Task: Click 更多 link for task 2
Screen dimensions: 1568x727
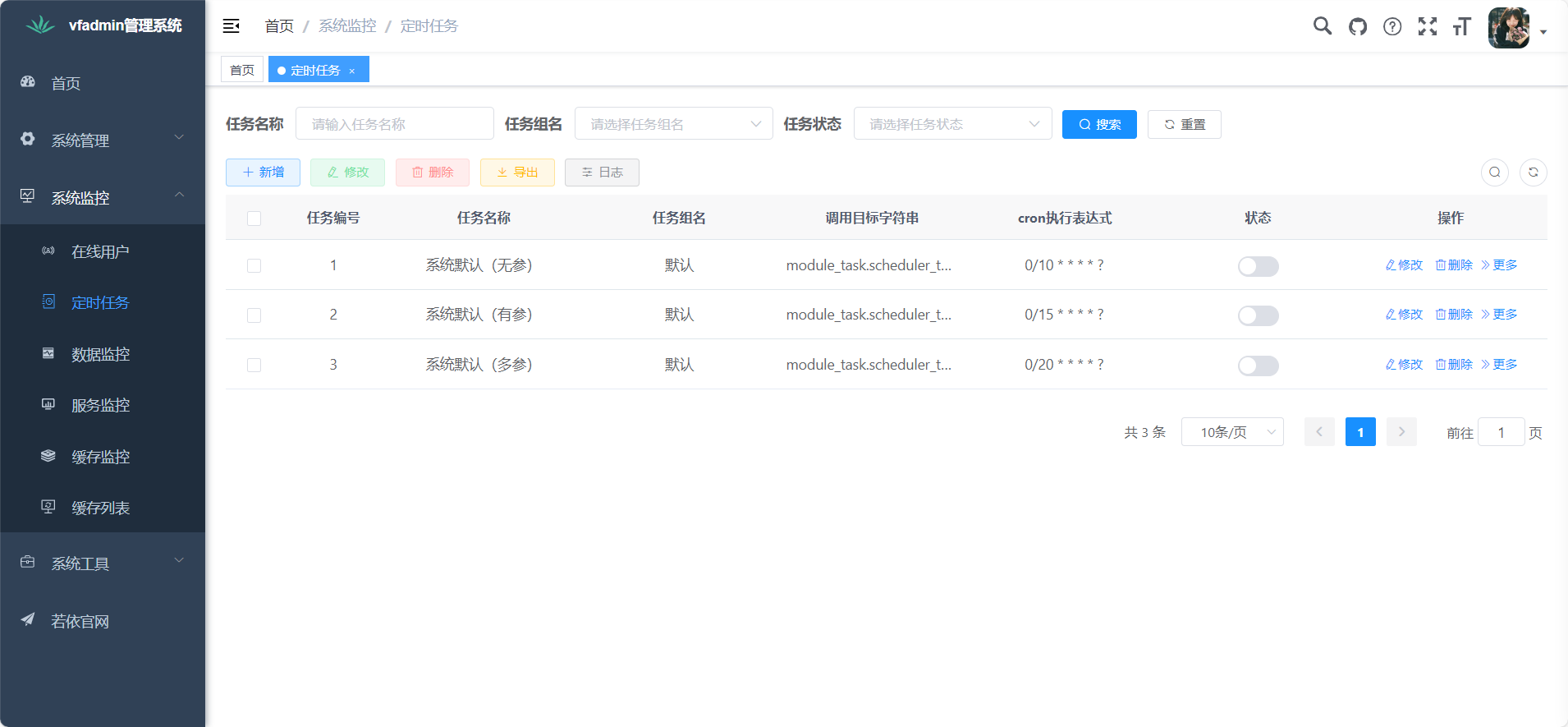Action: coord(1499,315)
